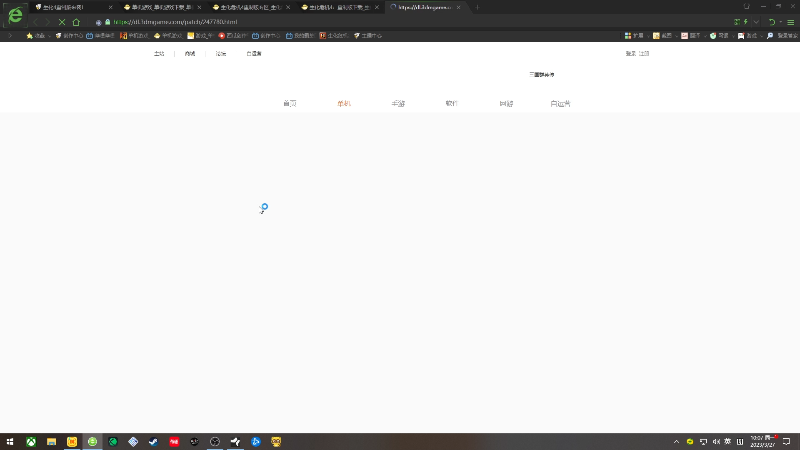Close the second browser tab
800x450 pixels.
pos(199,7)
